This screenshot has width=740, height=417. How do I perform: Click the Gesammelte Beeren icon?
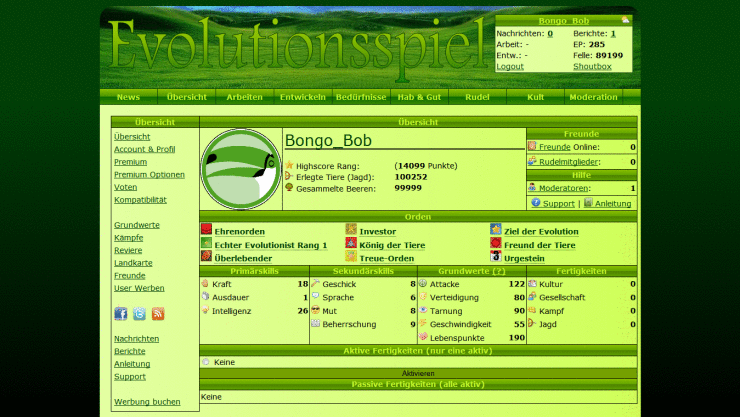point(289,187)
